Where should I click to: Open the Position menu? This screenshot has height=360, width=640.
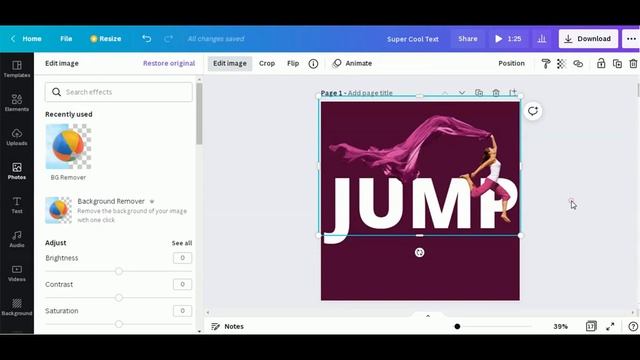[511, 63]
